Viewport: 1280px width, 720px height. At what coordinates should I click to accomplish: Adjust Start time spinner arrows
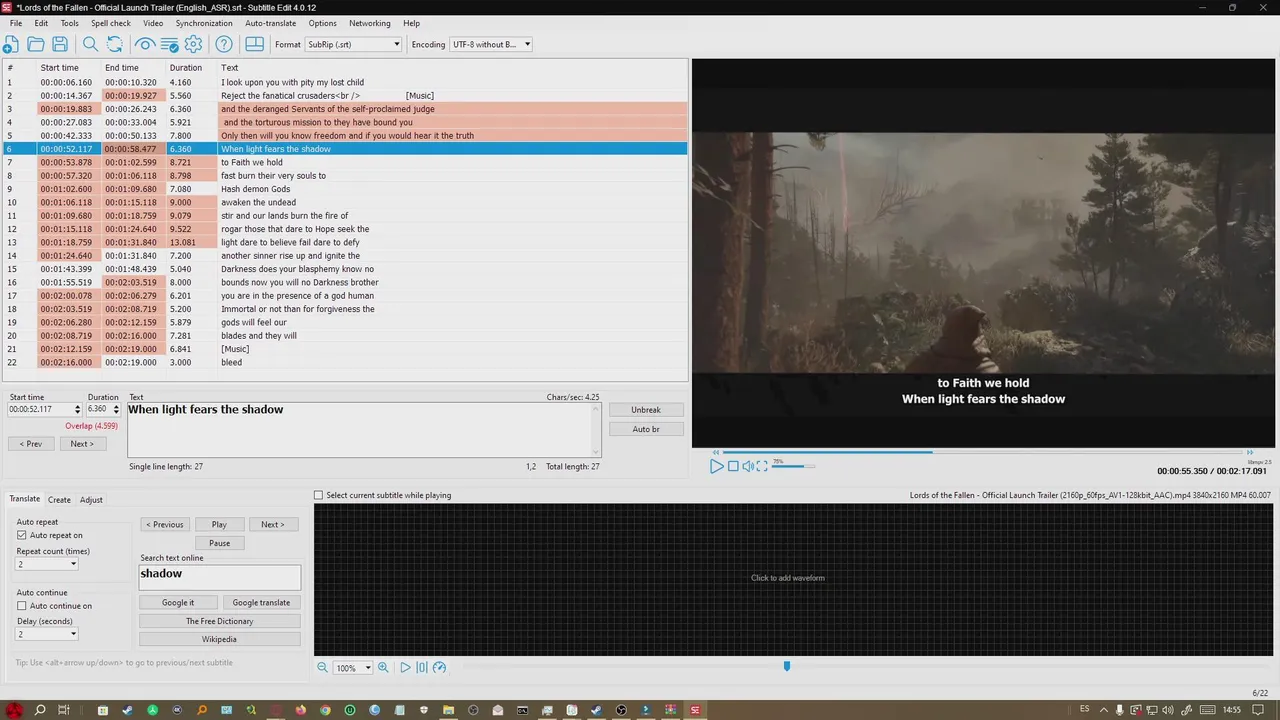tap(77, 409)
